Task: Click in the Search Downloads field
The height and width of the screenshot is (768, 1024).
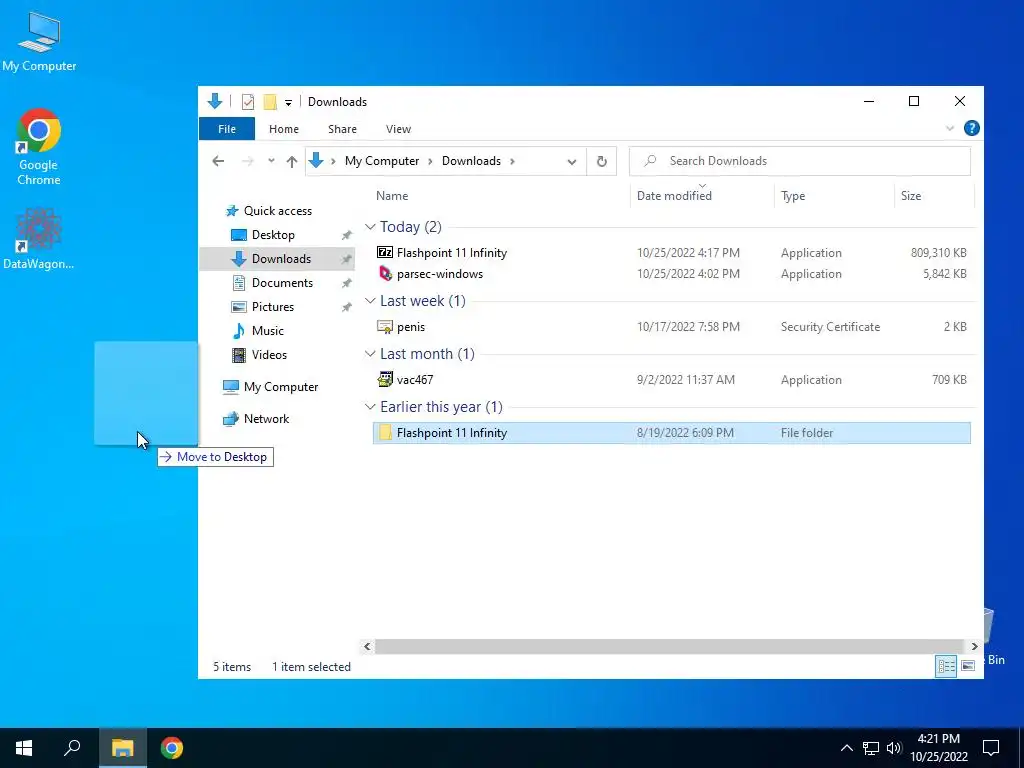Action: click(799, 161)
